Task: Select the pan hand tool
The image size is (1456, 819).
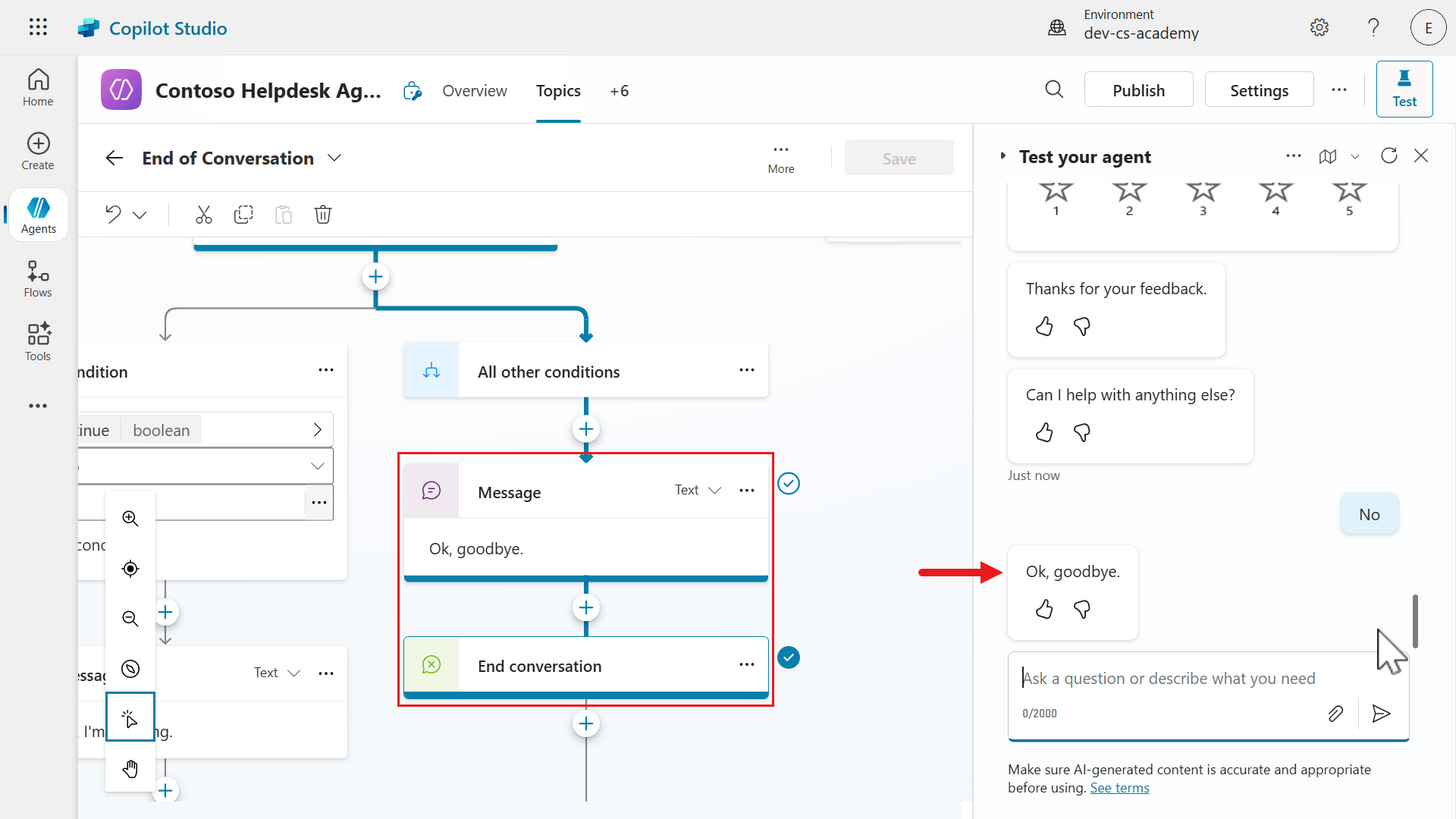Action: point(130,769)
